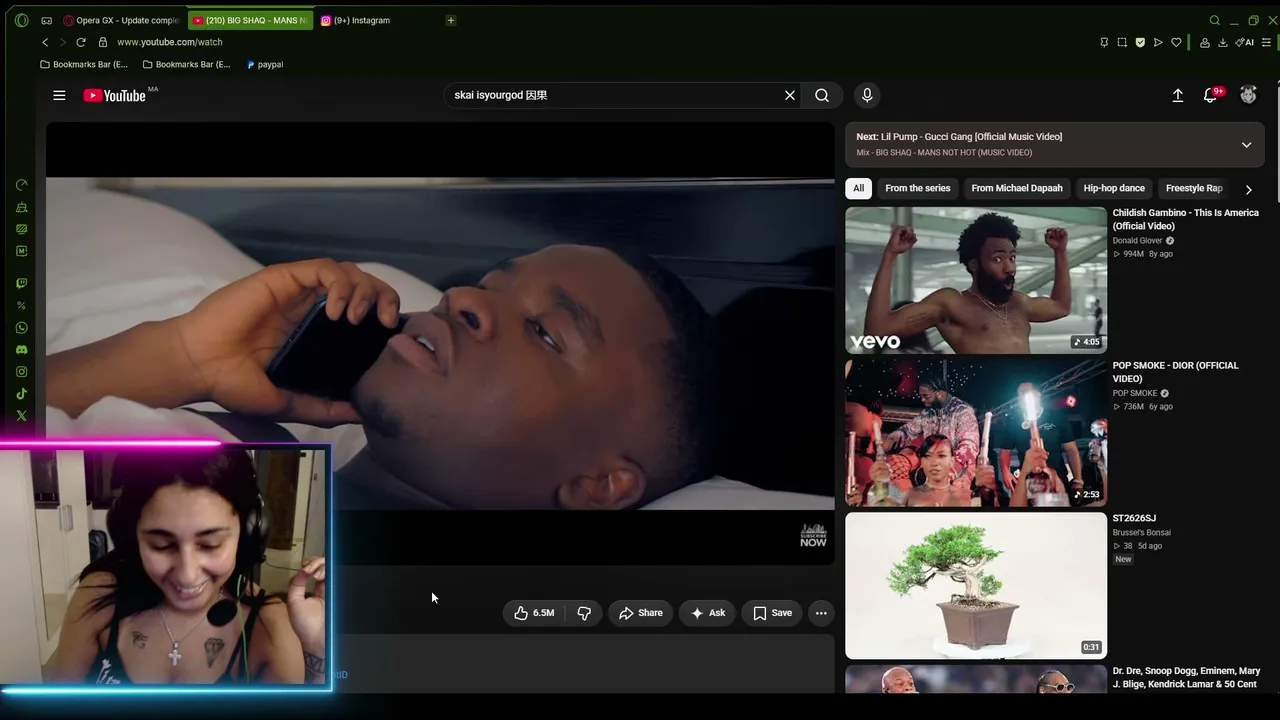The image size is (1280, 720).
Task: Select the From Michael Dapaah chip
Action: tap(1017, 188)
